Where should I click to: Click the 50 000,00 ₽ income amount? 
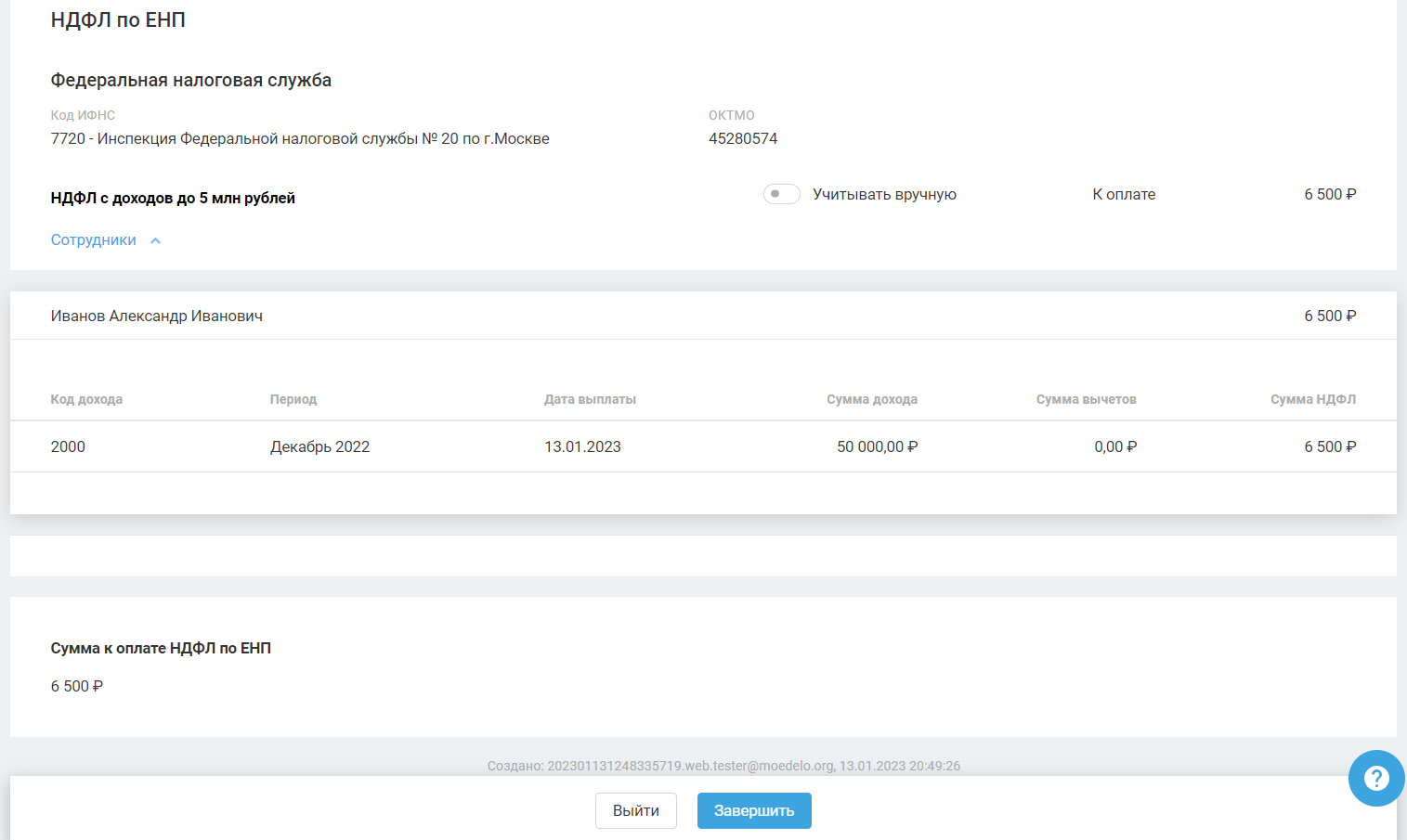877,446
